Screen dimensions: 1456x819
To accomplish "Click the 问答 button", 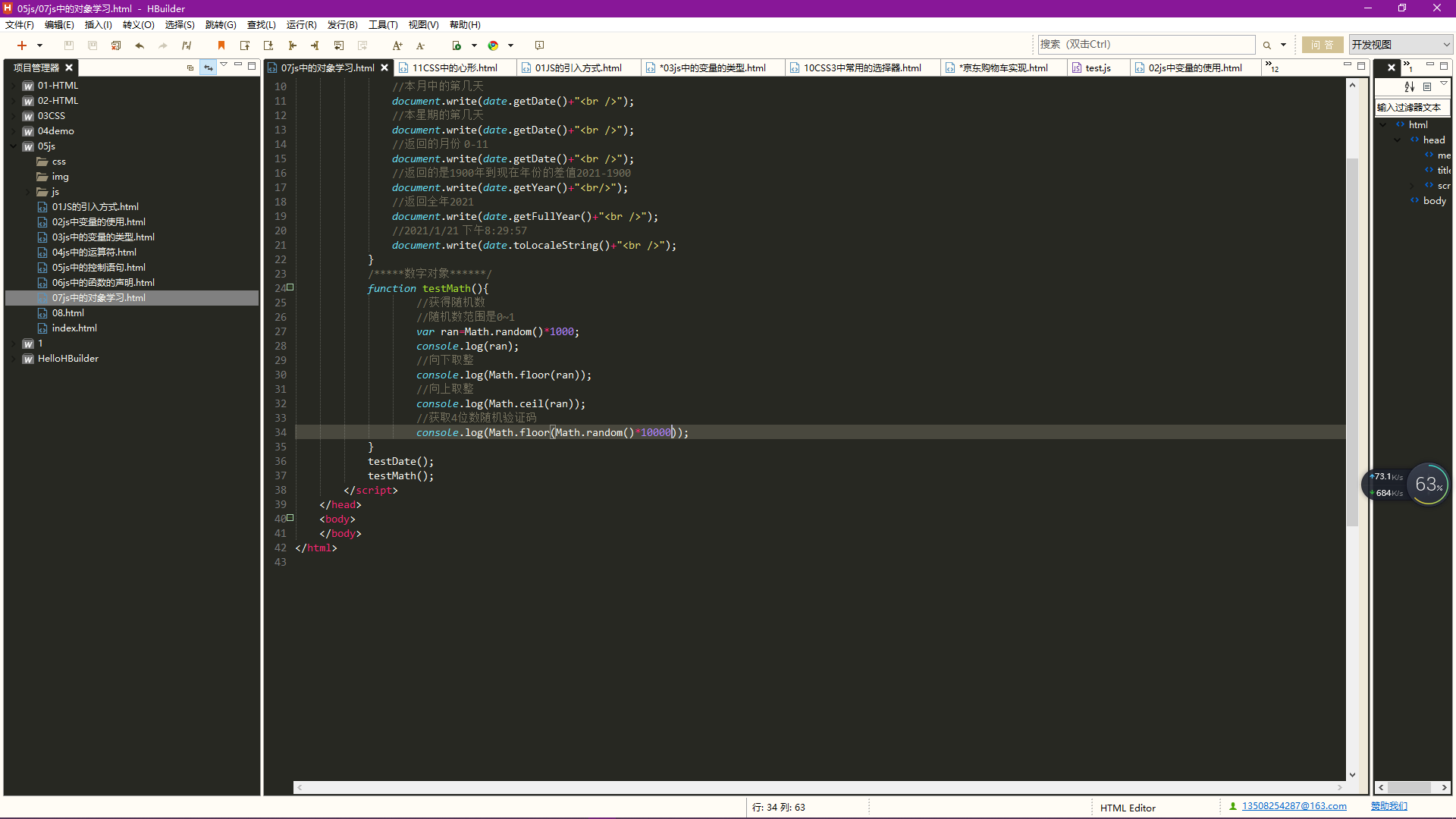I will tap(1323, 45).
